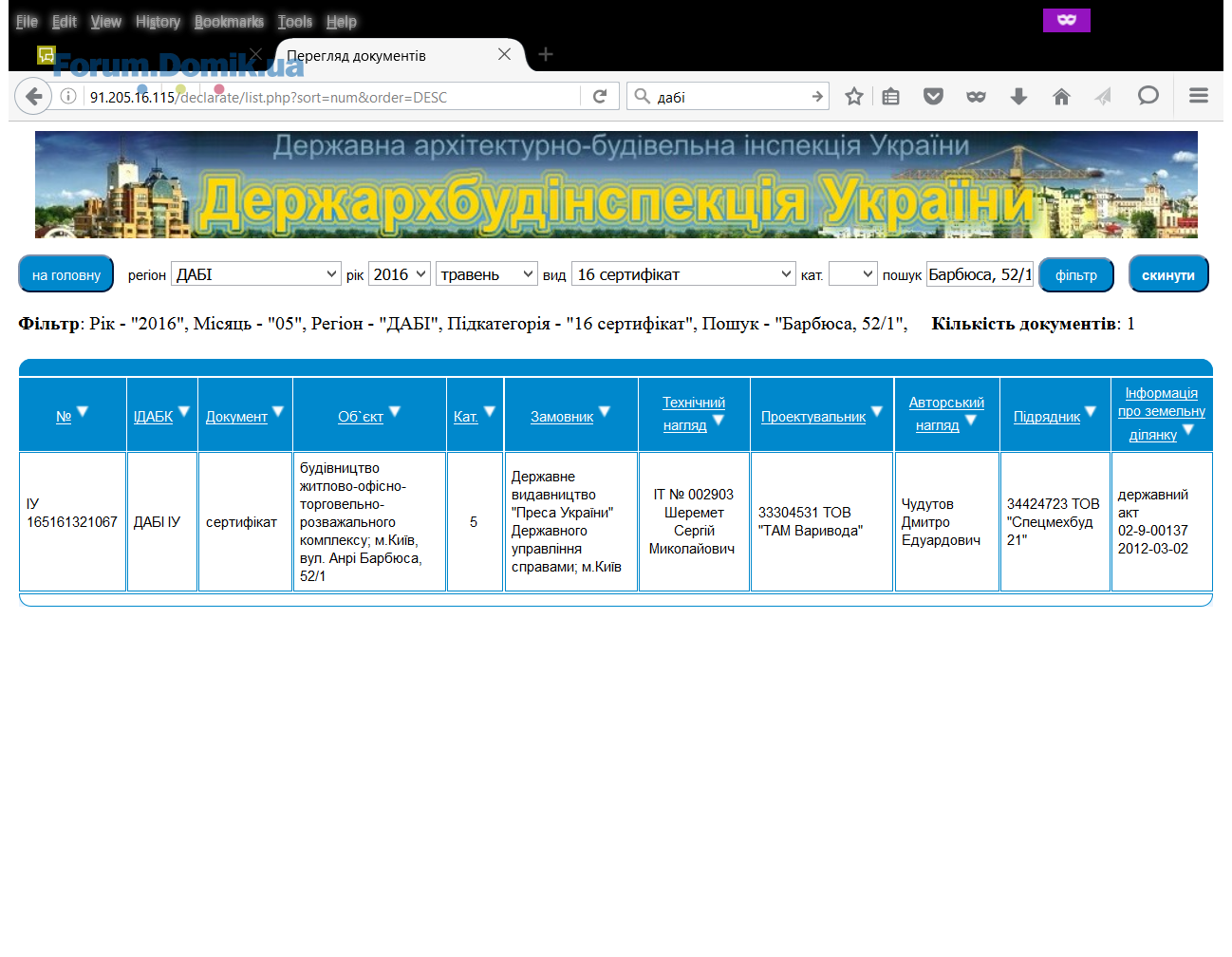Apply the фільтр button

(1076, 274)
